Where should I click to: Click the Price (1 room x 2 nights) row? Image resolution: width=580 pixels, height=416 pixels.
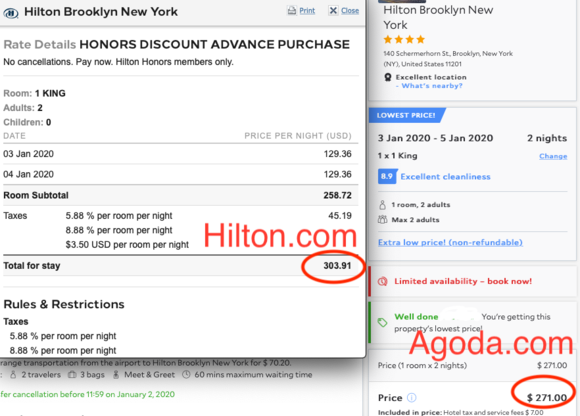coord(472,365)
